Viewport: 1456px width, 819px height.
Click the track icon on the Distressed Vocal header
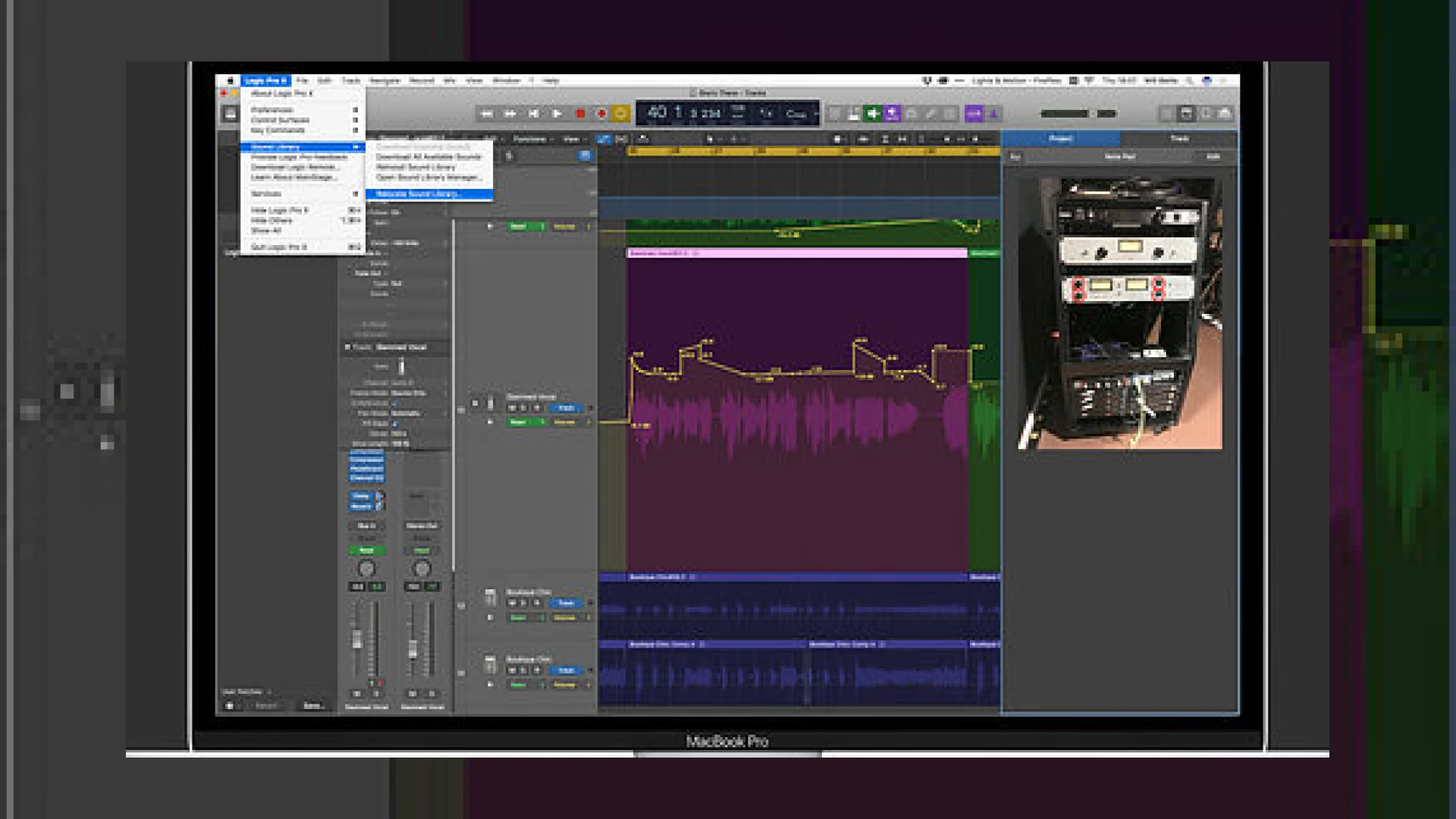tap(491, 403)
